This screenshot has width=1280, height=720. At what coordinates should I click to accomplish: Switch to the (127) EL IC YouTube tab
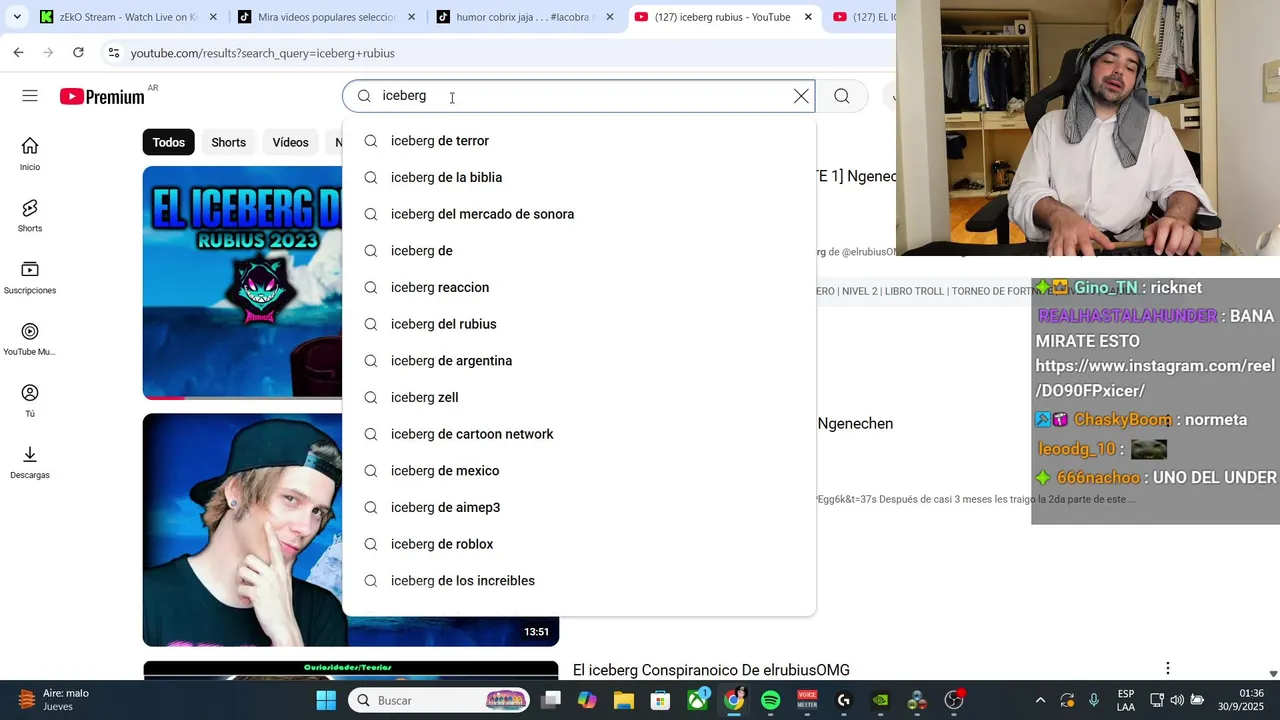(864, 17)
